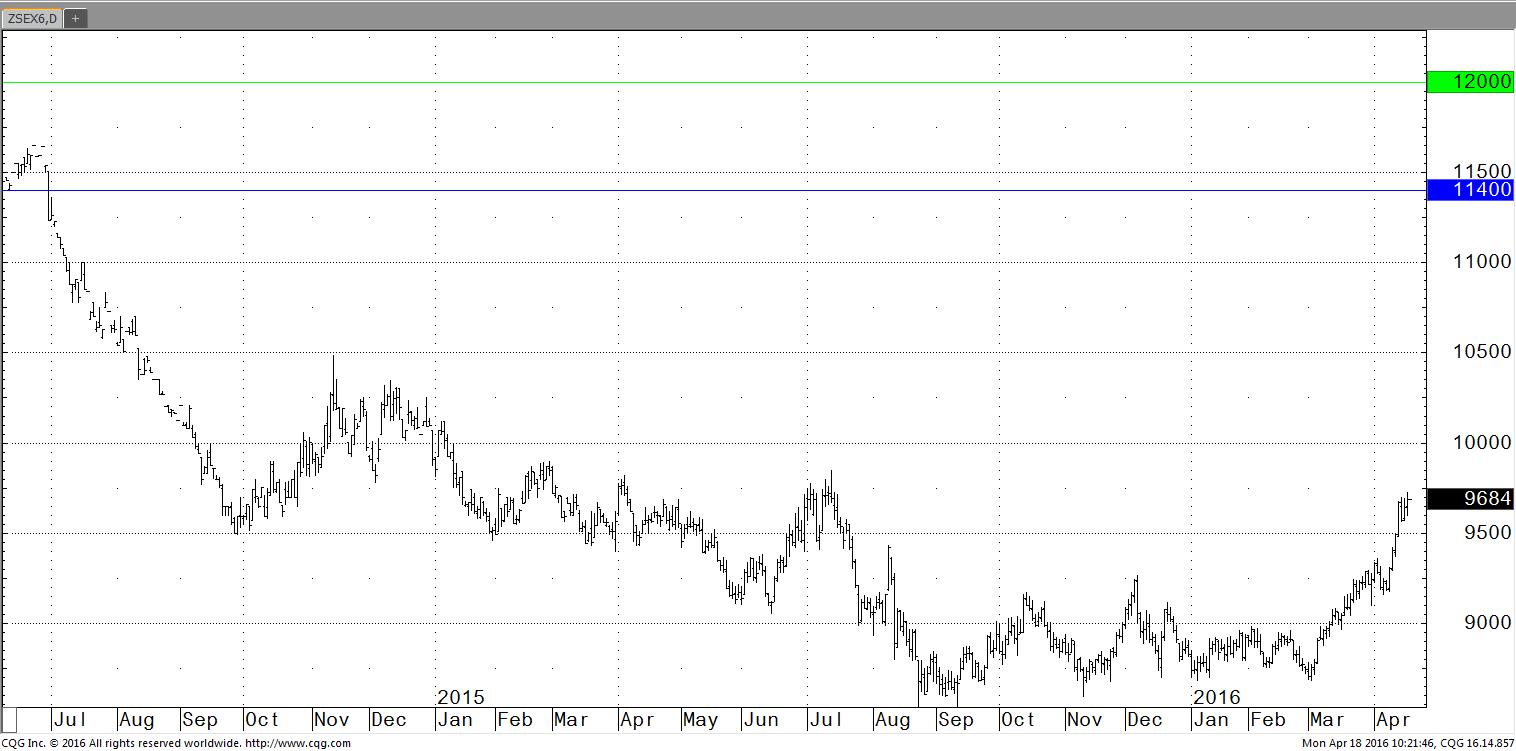The image size is (1516, 751).
Task: Click the 9500 price scale label
Action: coord(1481,532)
